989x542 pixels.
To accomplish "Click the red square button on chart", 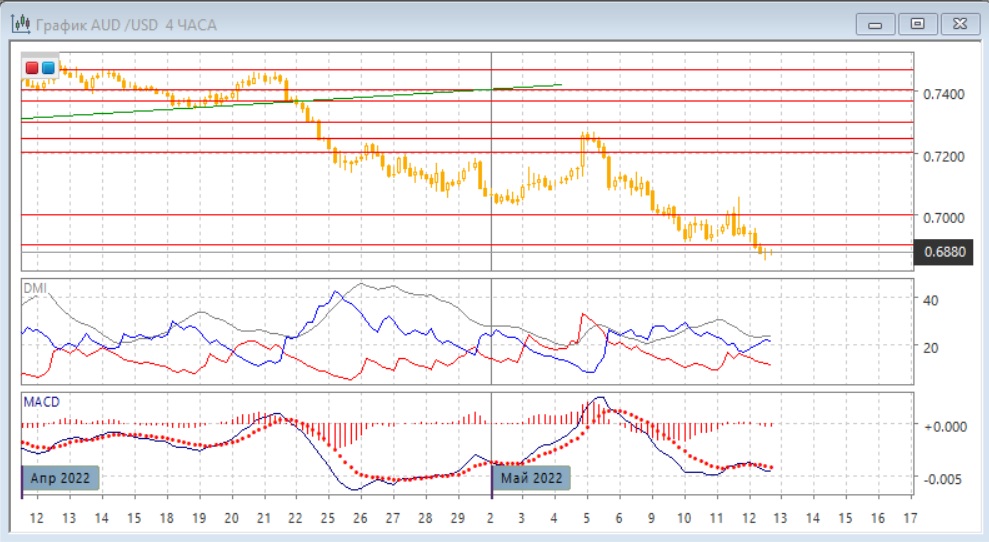I will coord(31,68).
